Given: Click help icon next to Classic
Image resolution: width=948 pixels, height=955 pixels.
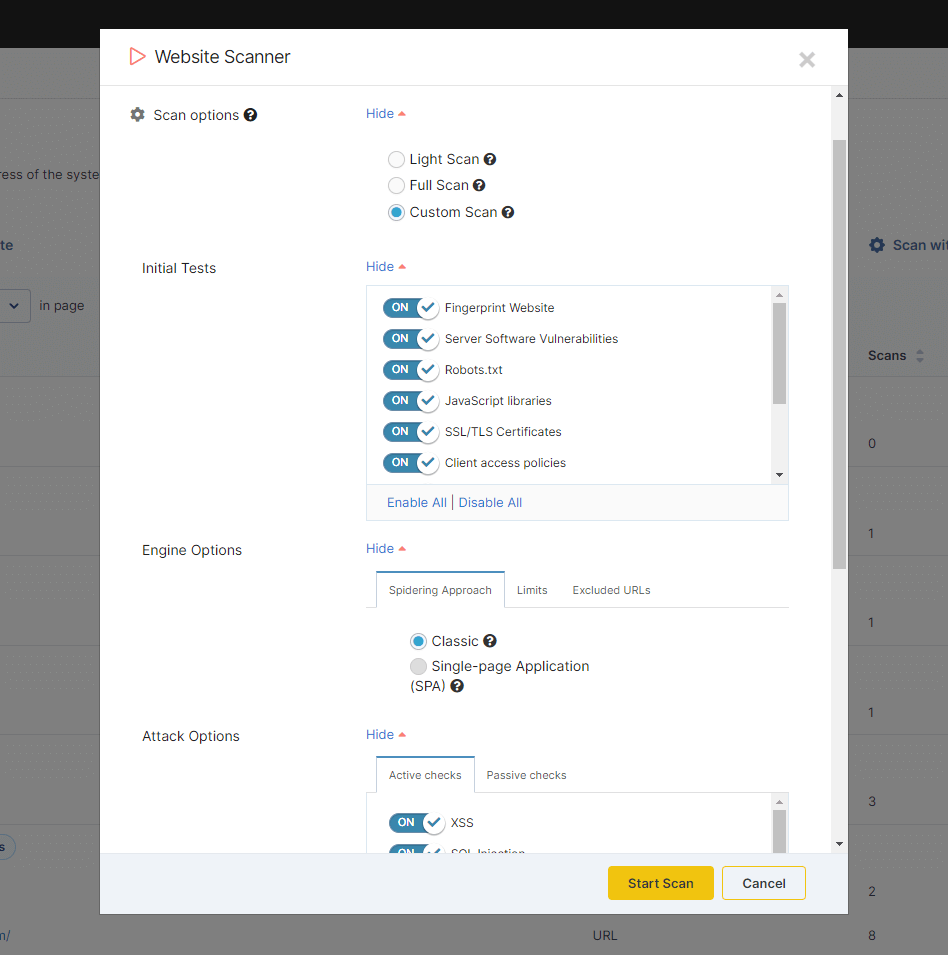Looking at the screenshot, I should (490, 641).
